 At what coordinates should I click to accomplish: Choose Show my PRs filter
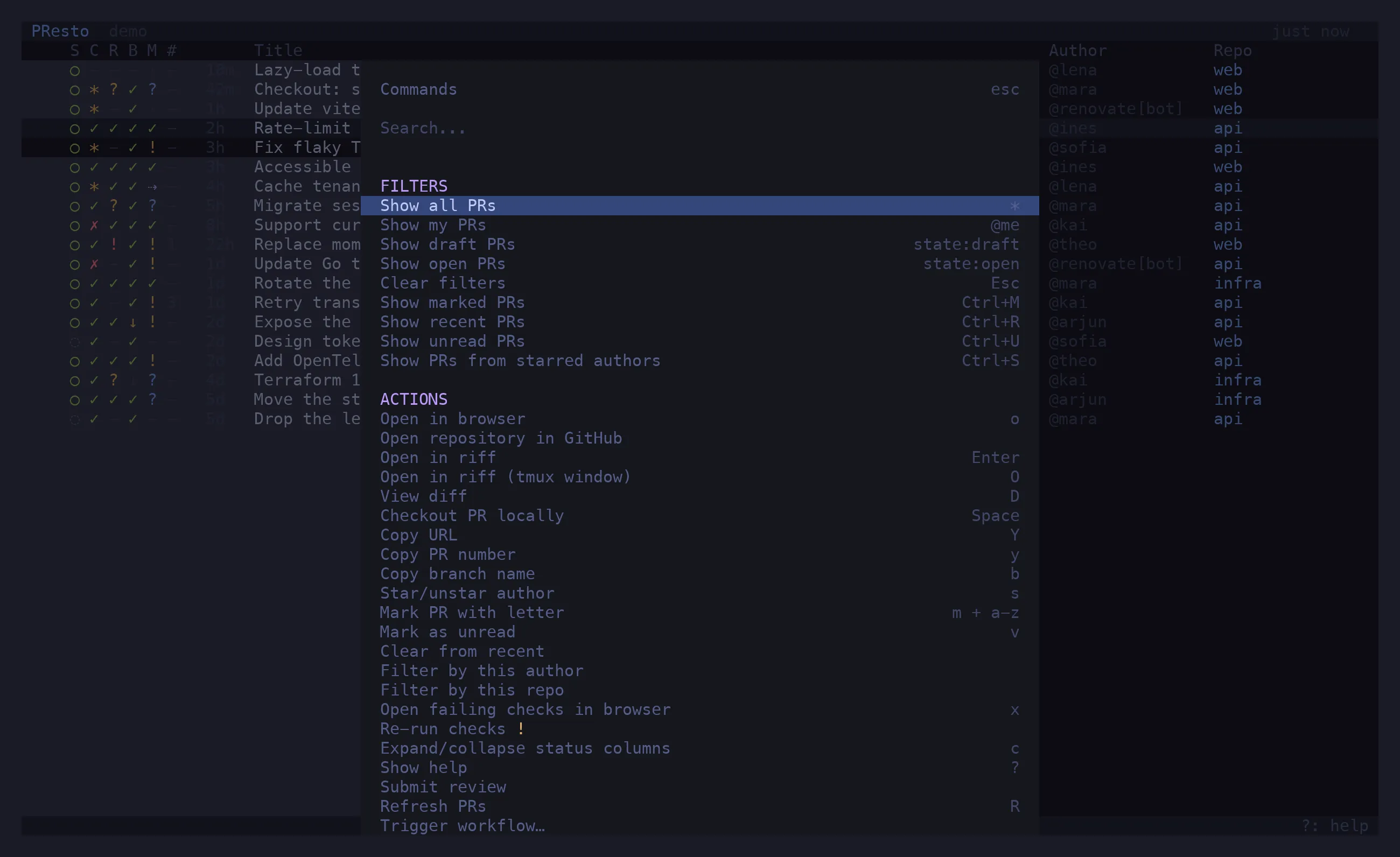(699, 225)
